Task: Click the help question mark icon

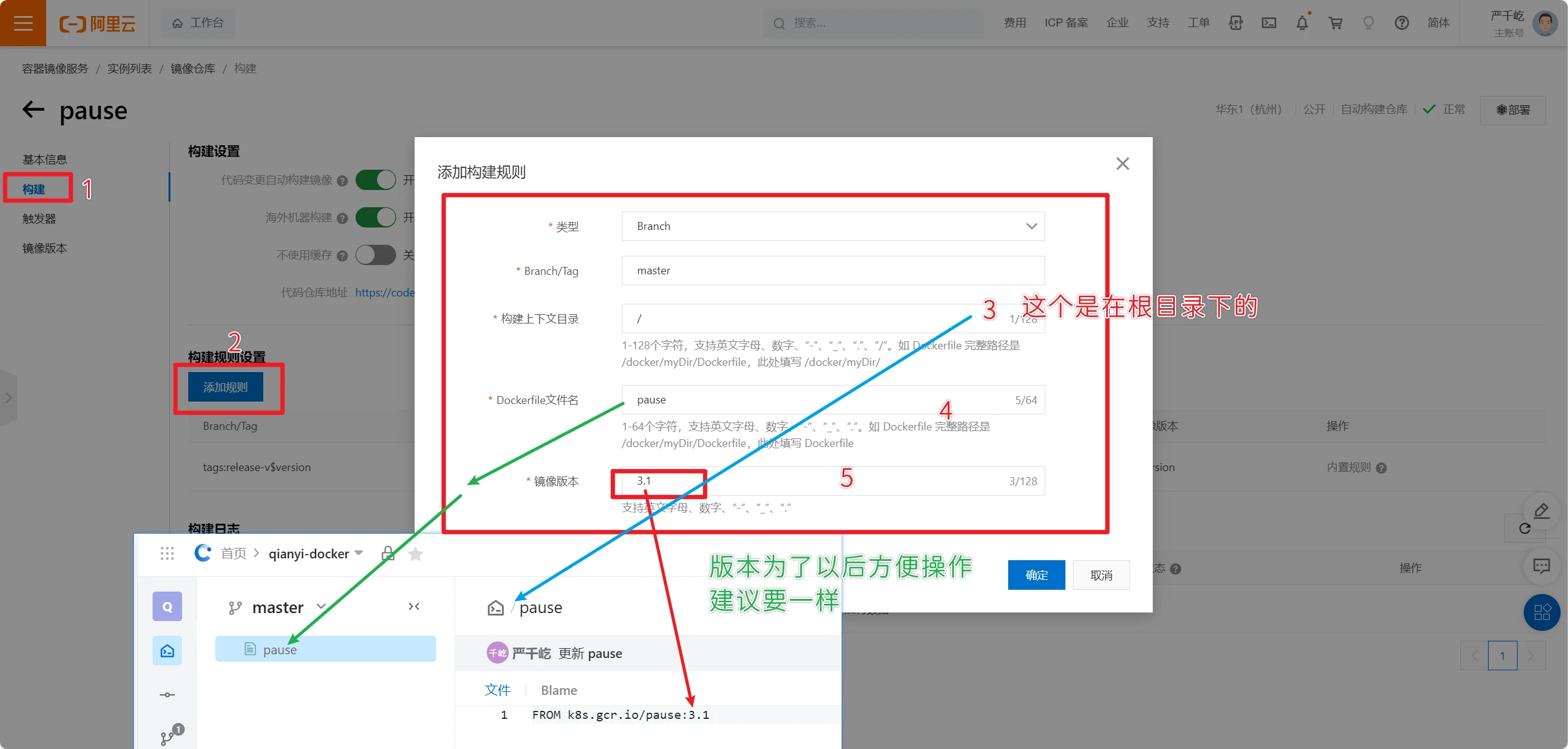Action: [1401, 23]
